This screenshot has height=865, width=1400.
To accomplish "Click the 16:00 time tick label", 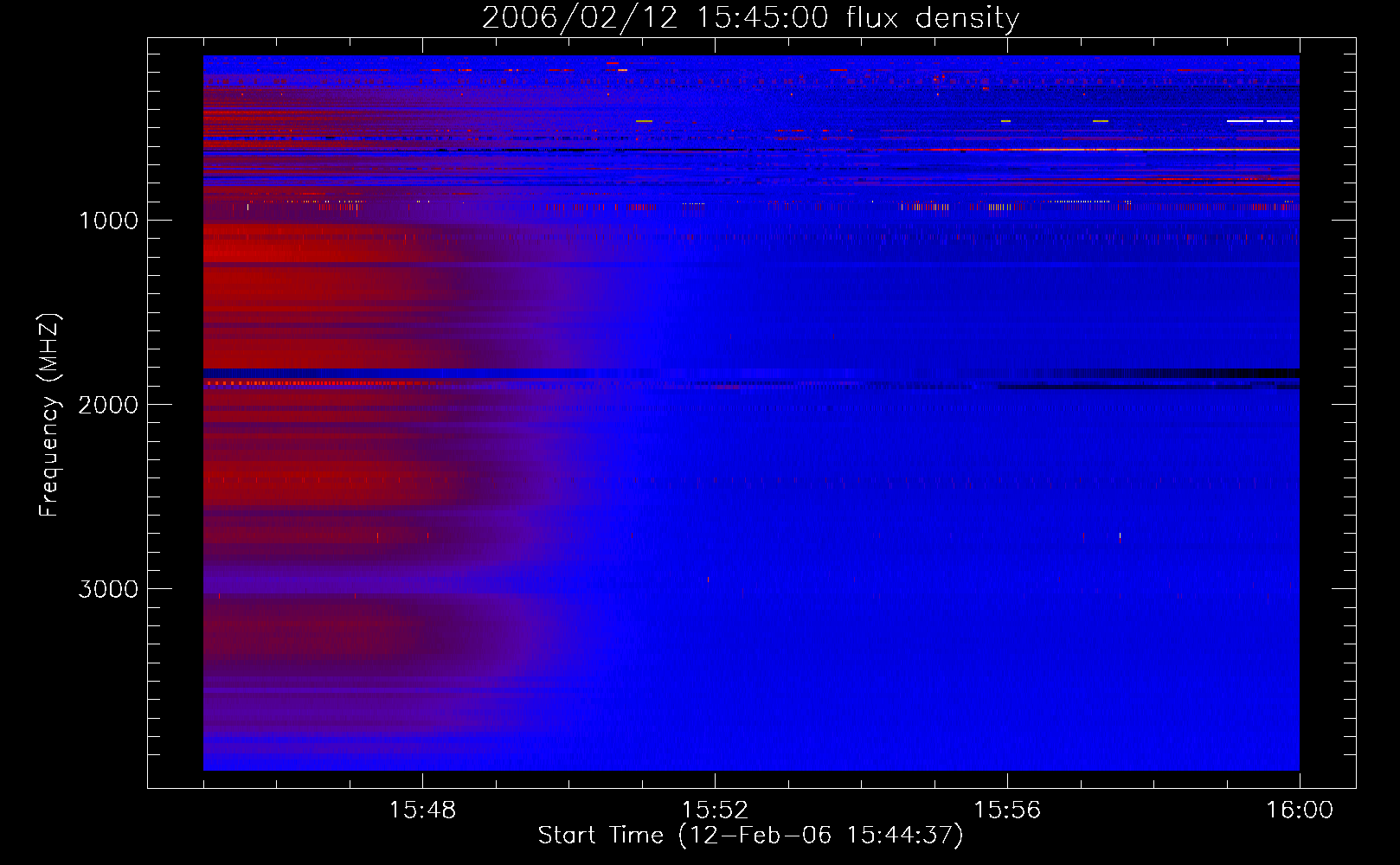I will 1300,811.
